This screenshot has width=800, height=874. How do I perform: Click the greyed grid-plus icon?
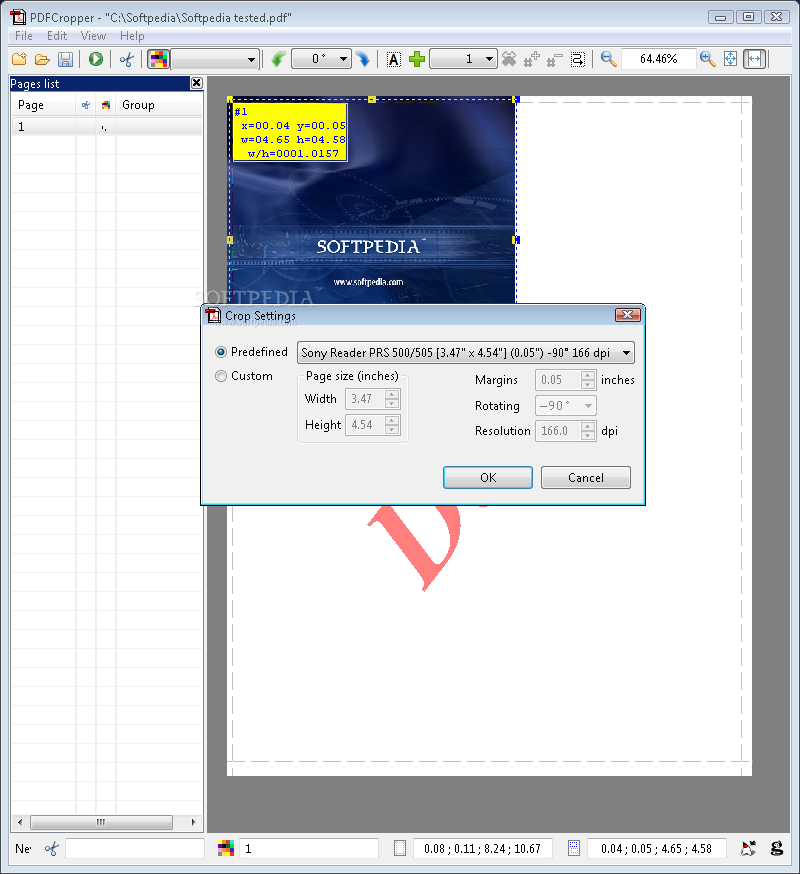(x=532, y=59)
